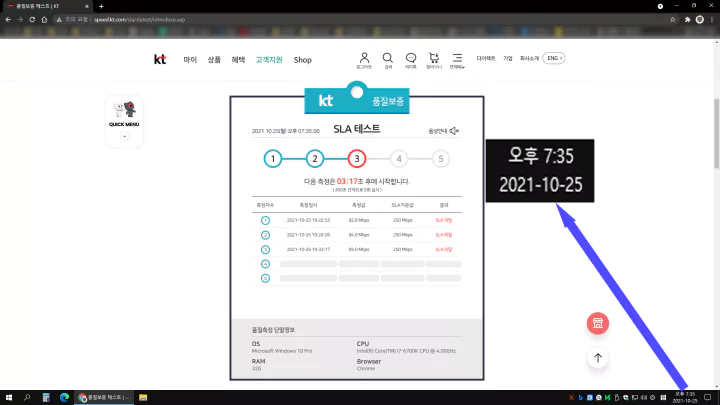Reload the page
This screenshot has width=720, height=405.
click(x=32, y=20)
